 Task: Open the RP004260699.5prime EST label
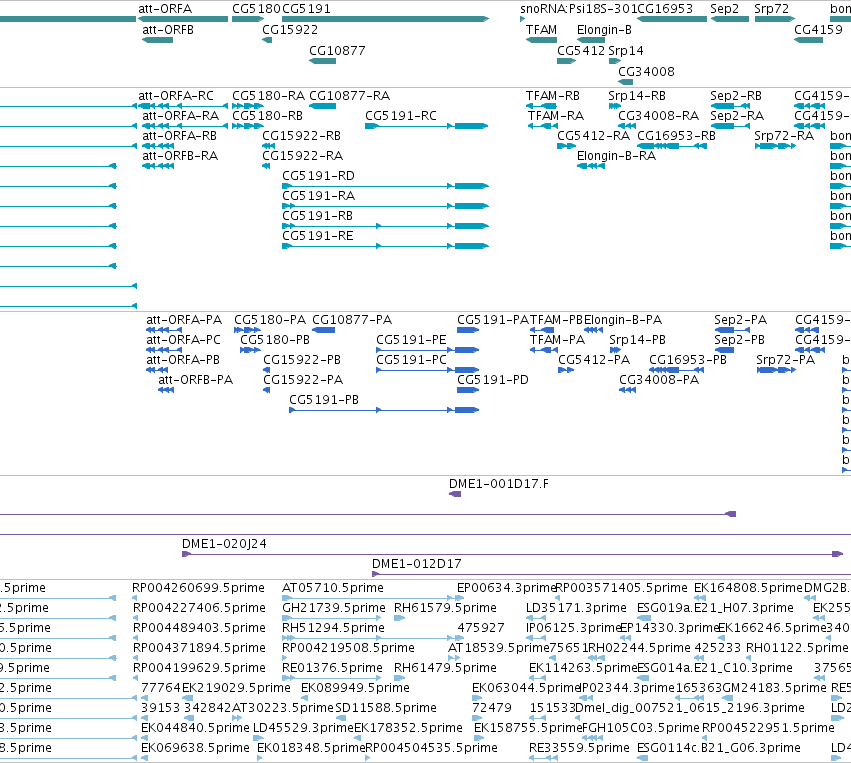[x=199, y=588]
